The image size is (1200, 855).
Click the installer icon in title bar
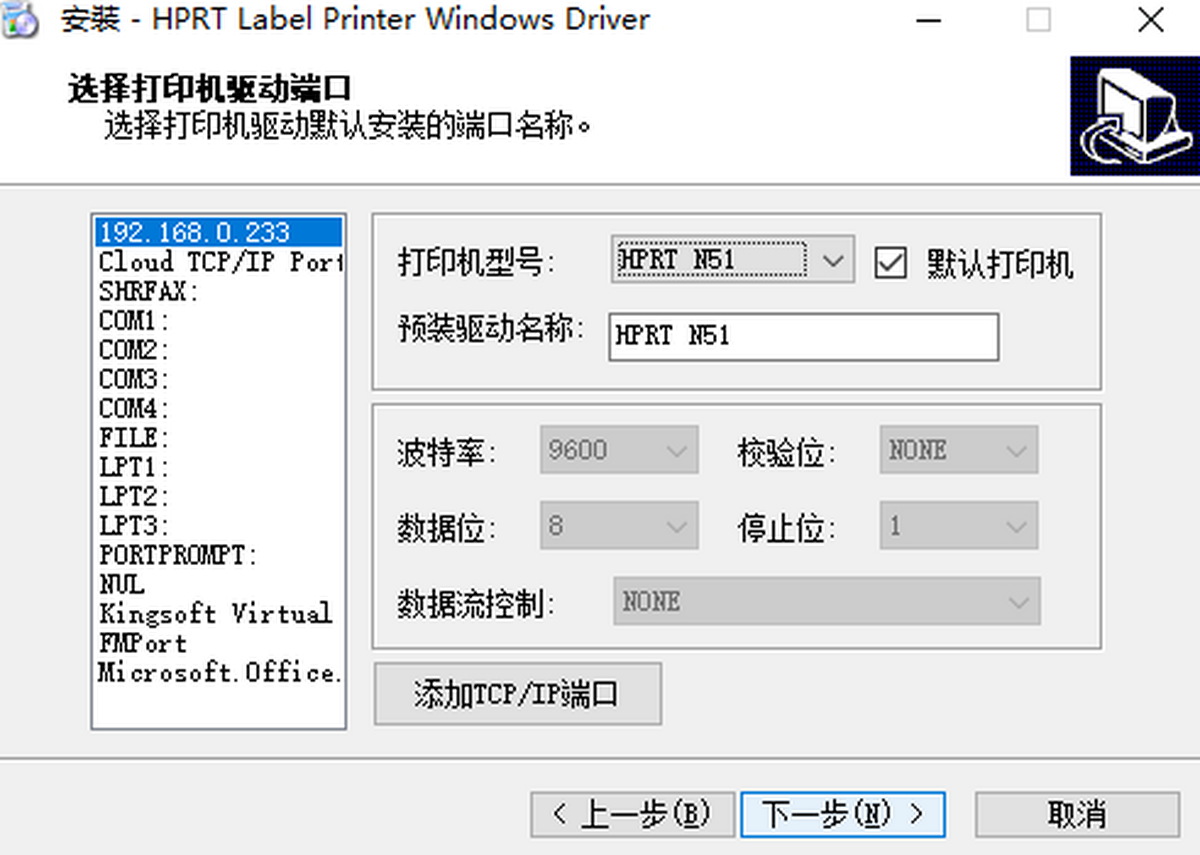[22, 20]
